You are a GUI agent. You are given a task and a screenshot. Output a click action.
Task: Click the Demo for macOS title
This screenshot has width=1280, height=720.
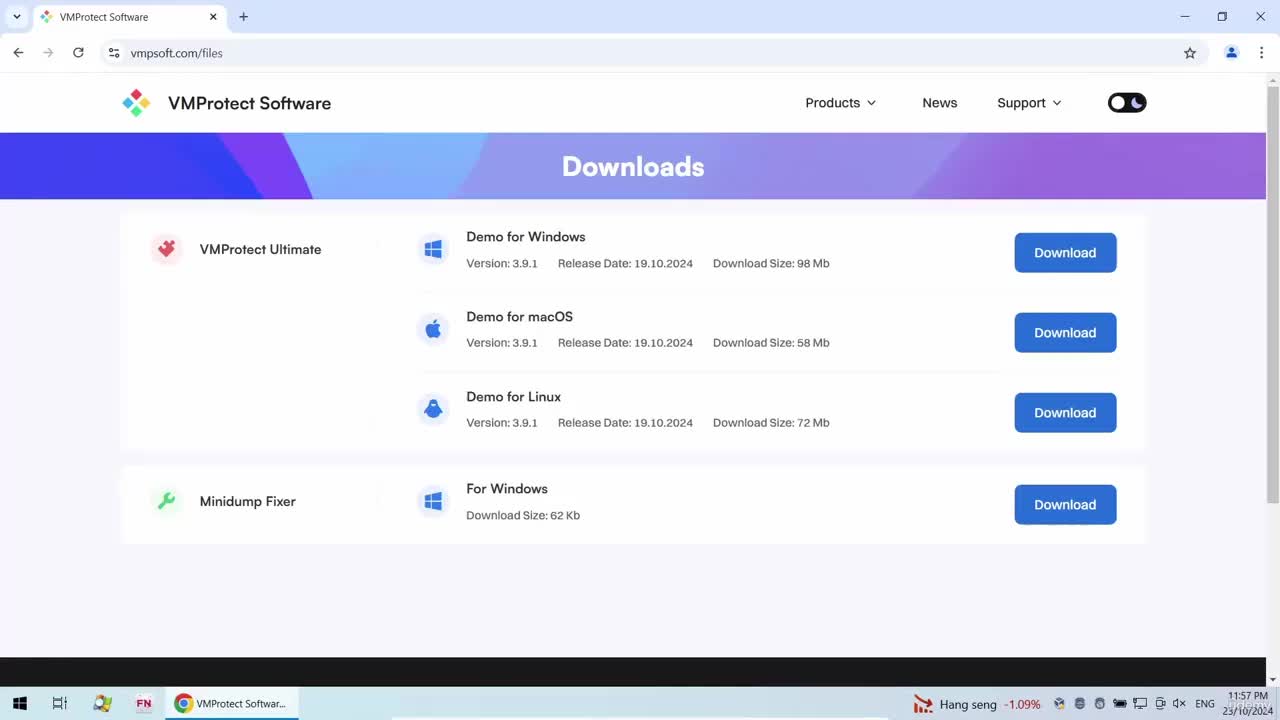tap(519, 317)
